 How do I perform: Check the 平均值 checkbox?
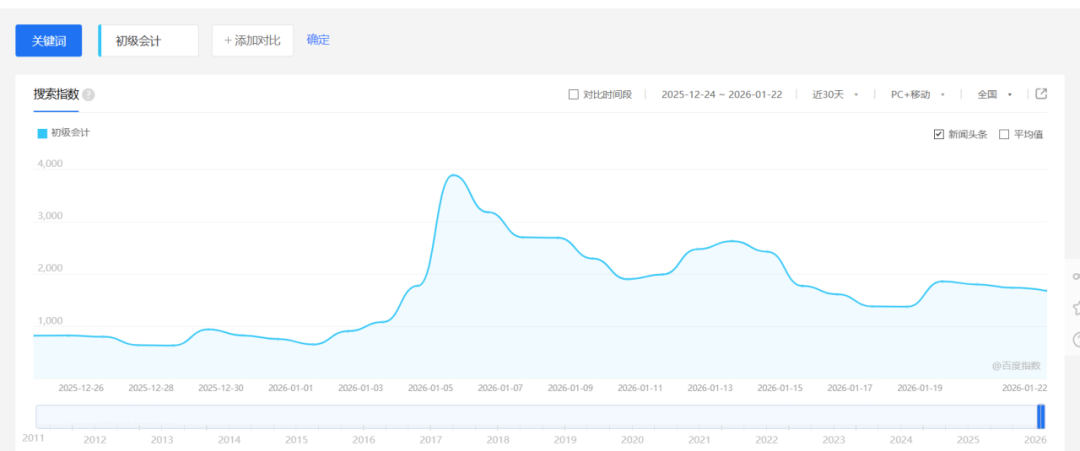pos(1004,134)
